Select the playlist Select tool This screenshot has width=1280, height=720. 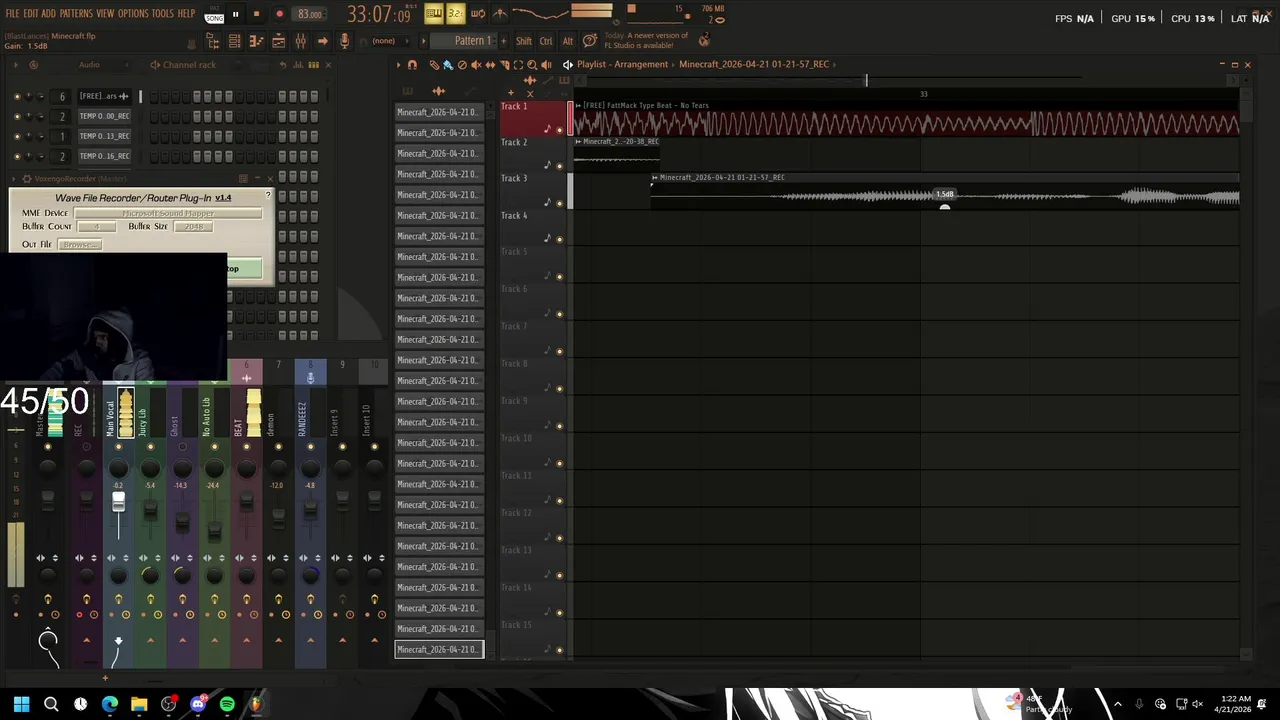tap(518, 65)
